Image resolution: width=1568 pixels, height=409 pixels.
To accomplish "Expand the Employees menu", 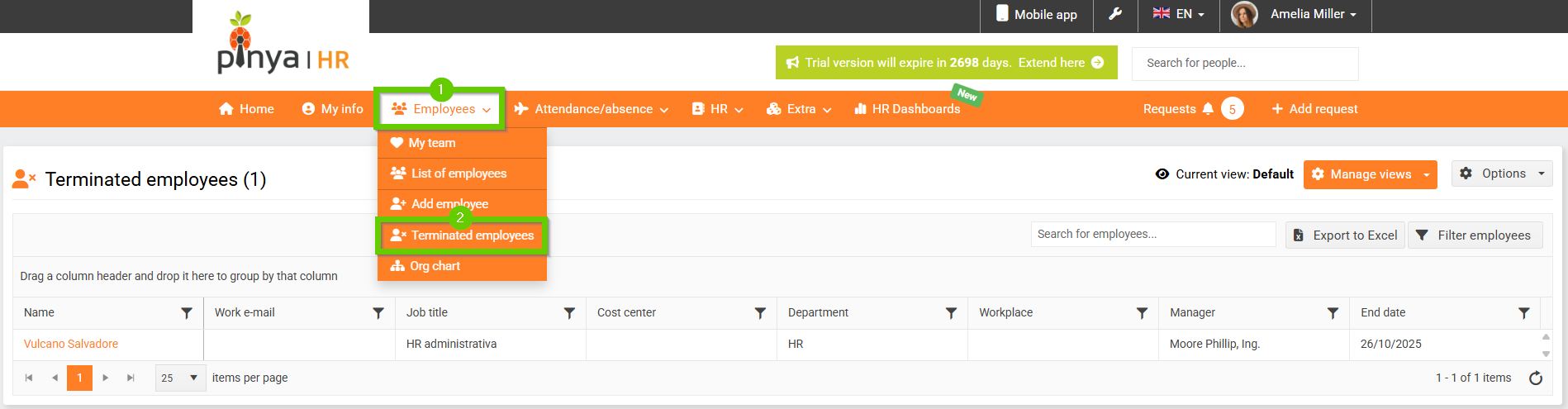I will coord(440,109).
